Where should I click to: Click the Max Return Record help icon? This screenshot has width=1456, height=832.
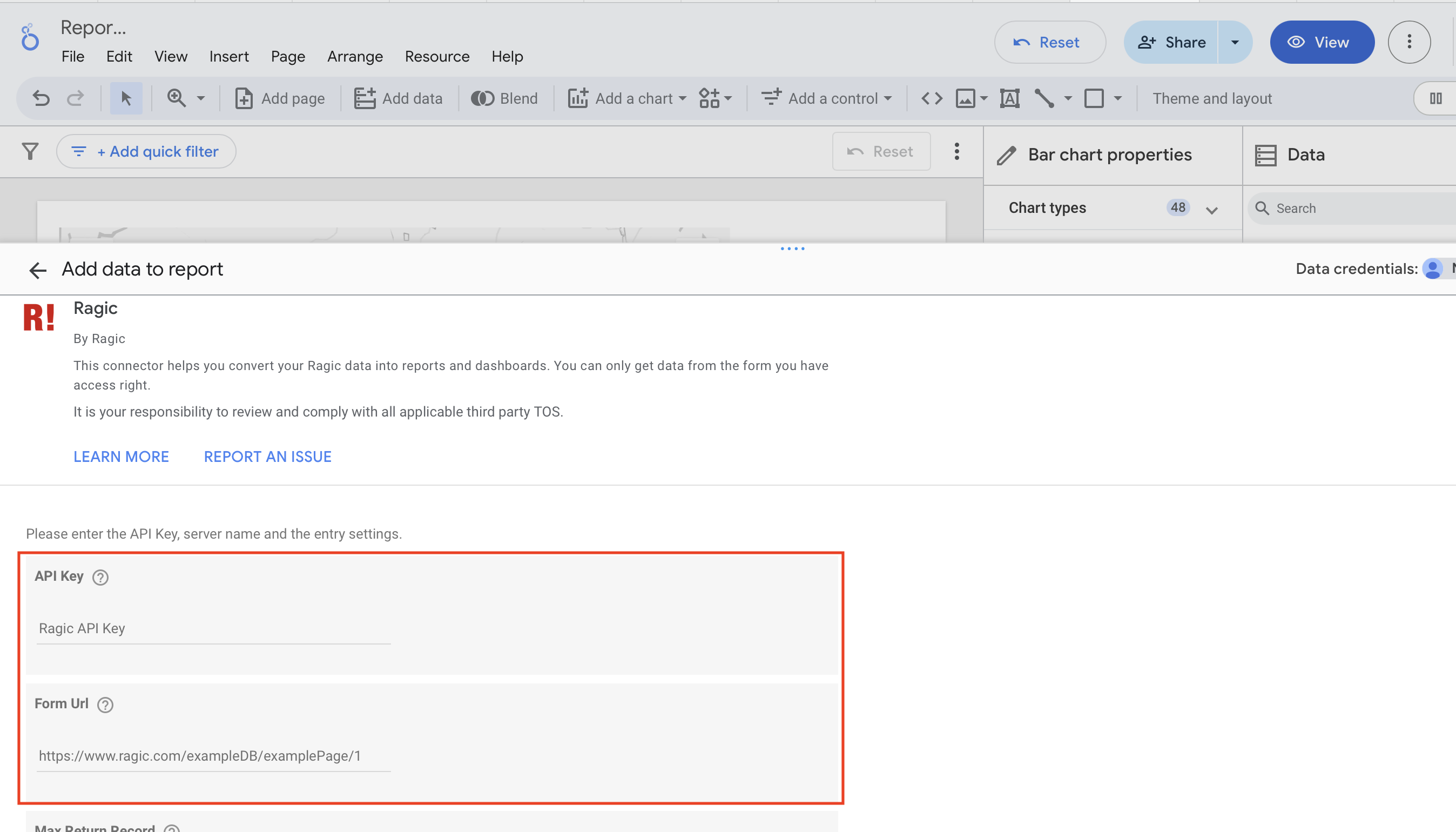click(x=171, y=829)
